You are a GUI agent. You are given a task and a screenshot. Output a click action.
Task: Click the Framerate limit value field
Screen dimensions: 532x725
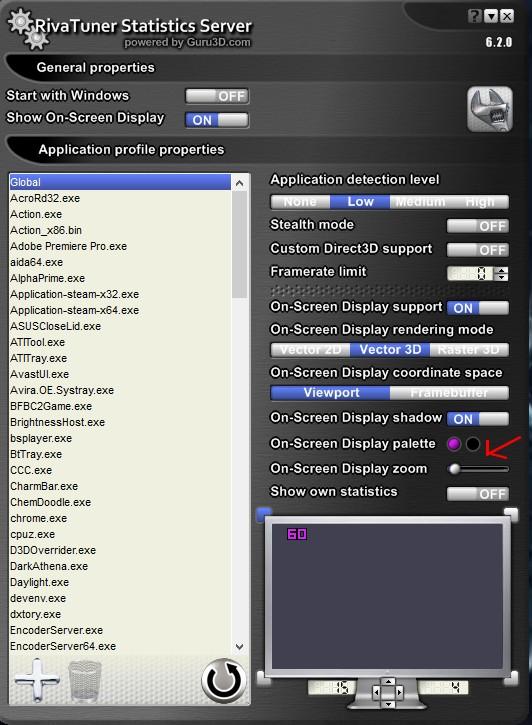[x=471, y=274]
